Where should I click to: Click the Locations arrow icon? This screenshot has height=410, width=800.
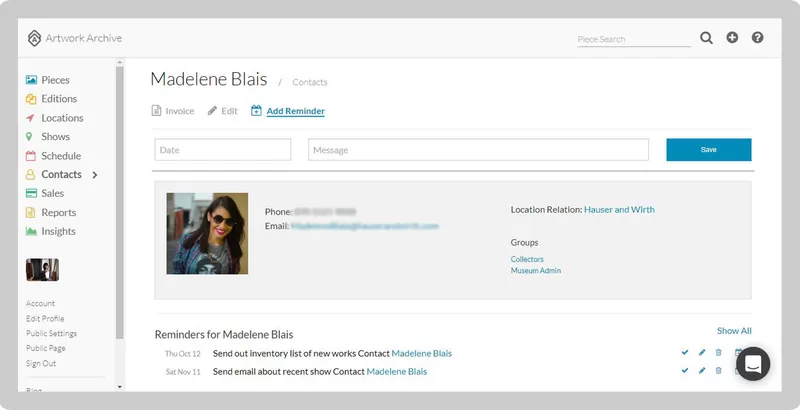31,118
